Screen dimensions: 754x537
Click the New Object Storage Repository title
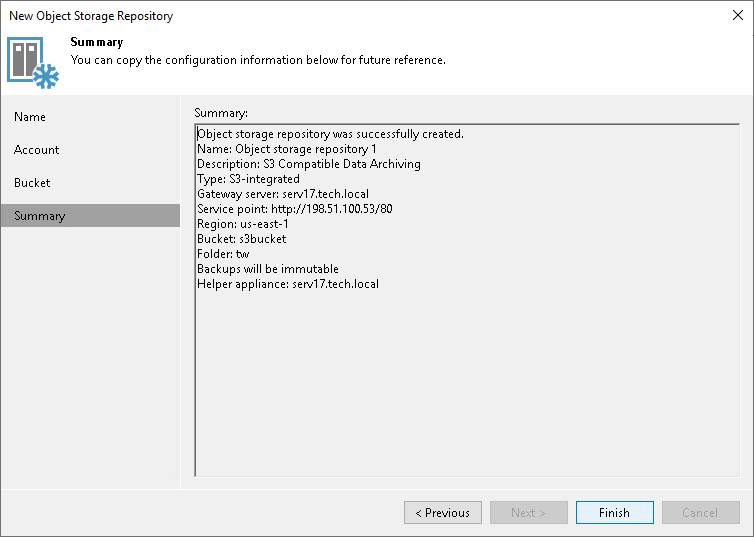tap(91, 16)
